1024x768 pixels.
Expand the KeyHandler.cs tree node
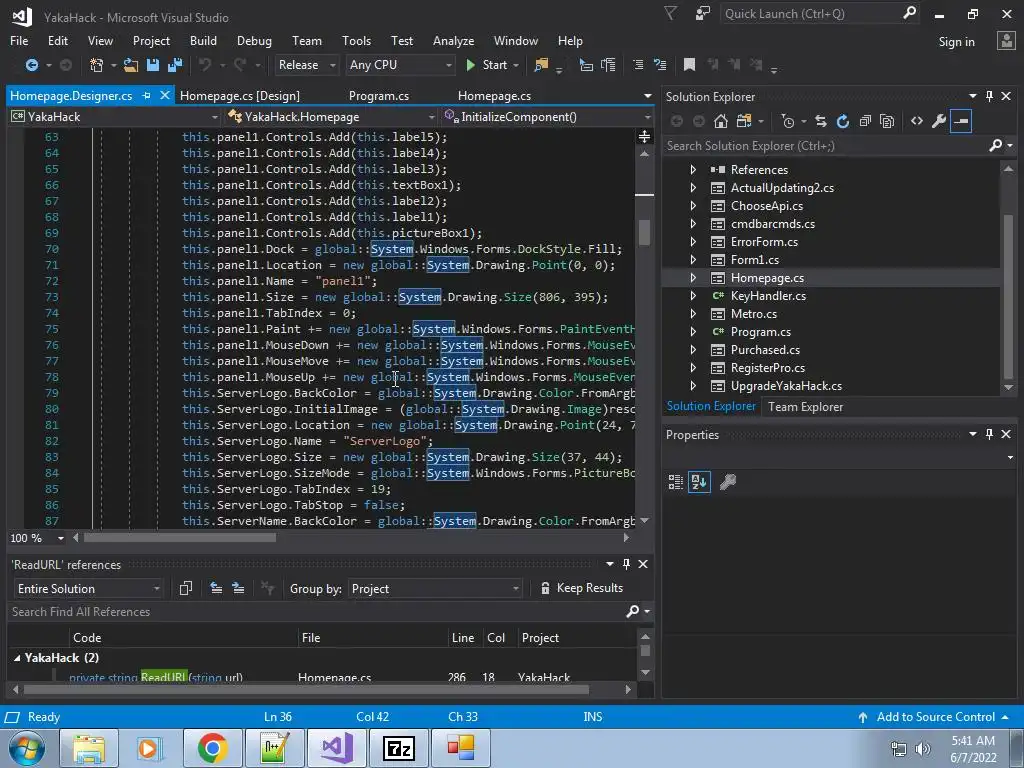click(693, 296)
